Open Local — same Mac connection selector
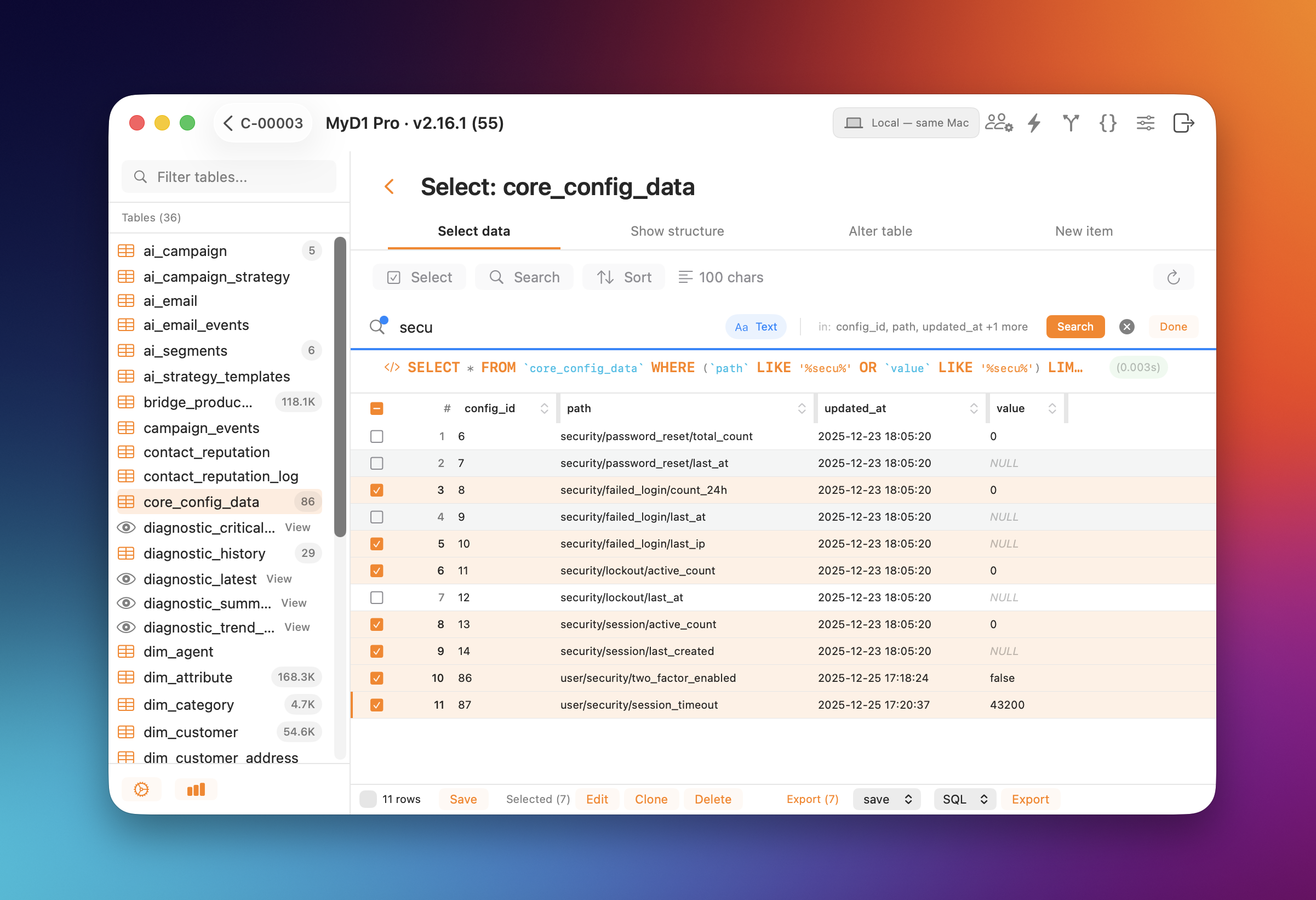1316x900 pixels. (x=906, y=123)
